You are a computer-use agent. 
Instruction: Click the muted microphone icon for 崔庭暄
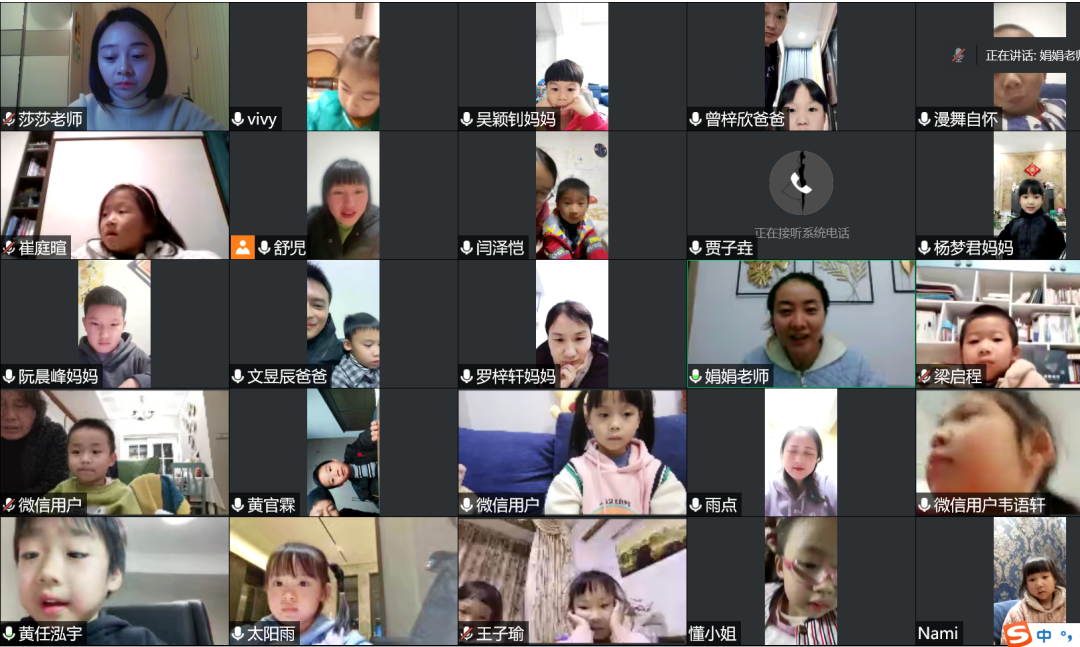[x=9, y=247]
